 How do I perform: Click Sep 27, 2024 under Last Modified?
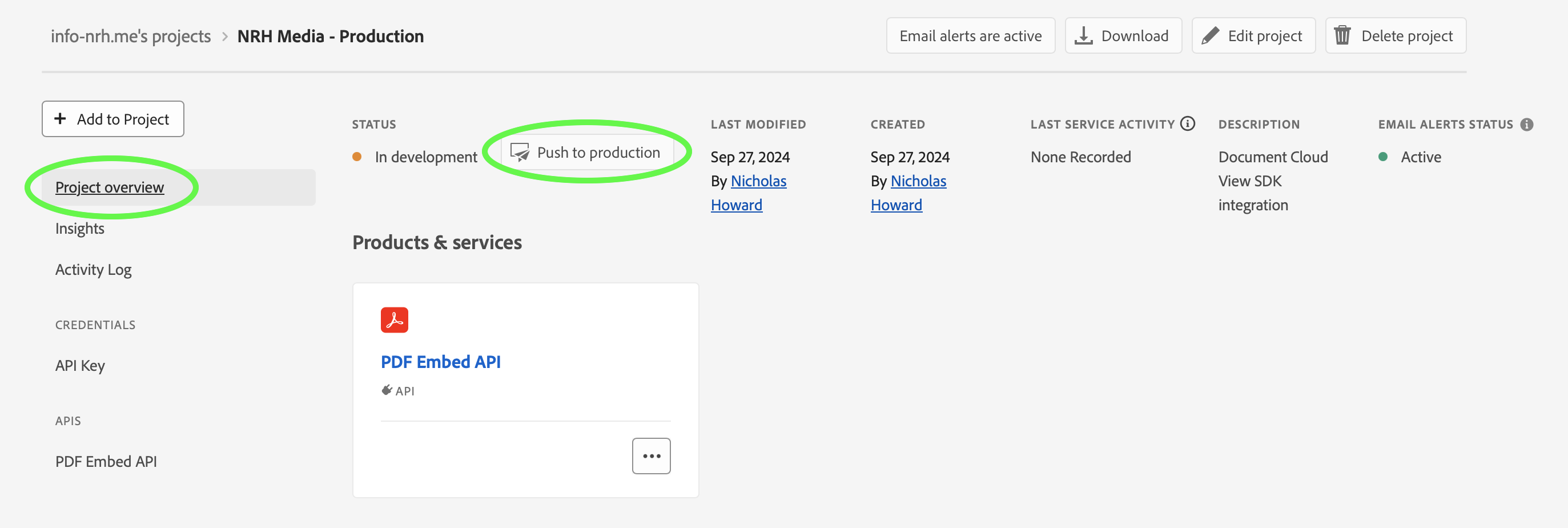coord(750,157)
